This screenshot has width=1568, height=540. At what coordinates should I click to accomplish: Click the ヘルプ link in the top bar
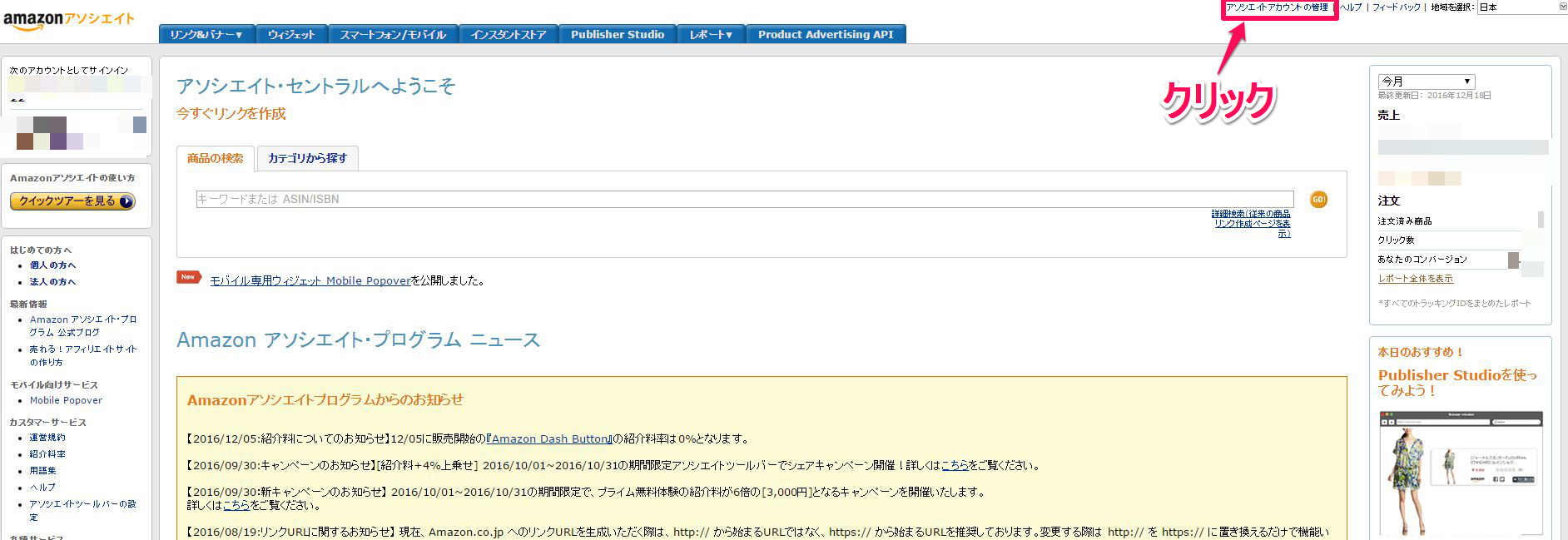tap(1351, 7)
